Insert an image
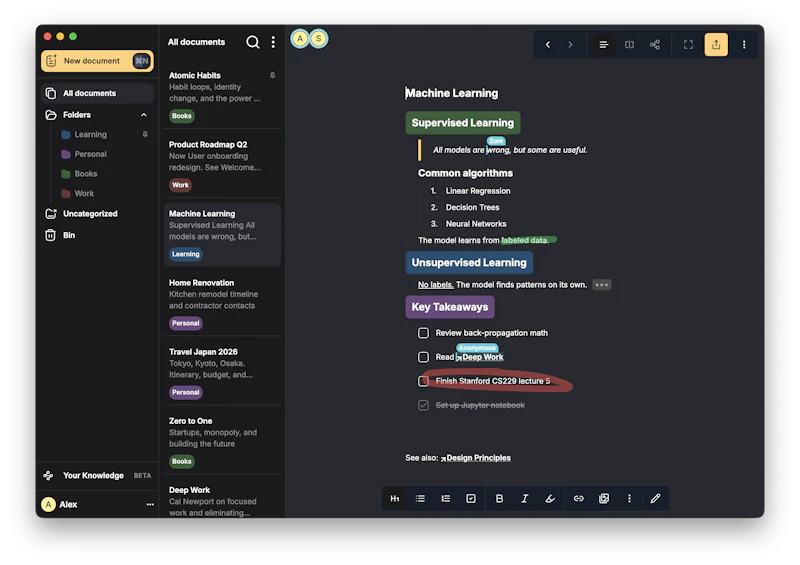Screen dimensions: 800x565 tap(604, 499)
